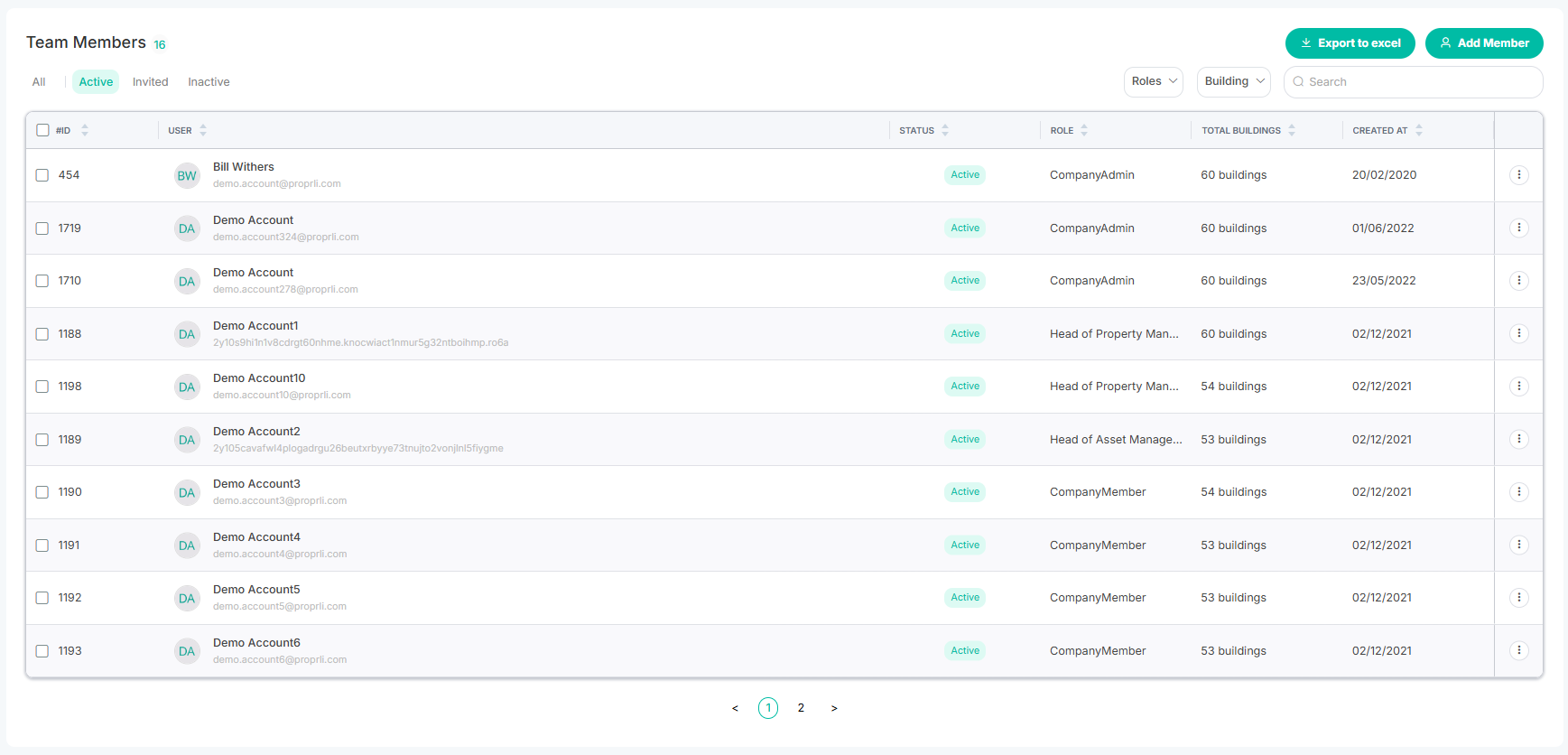1568x755 pixels.
Task: Select the checkbox for user ID 1189
Action: (42, 440)
